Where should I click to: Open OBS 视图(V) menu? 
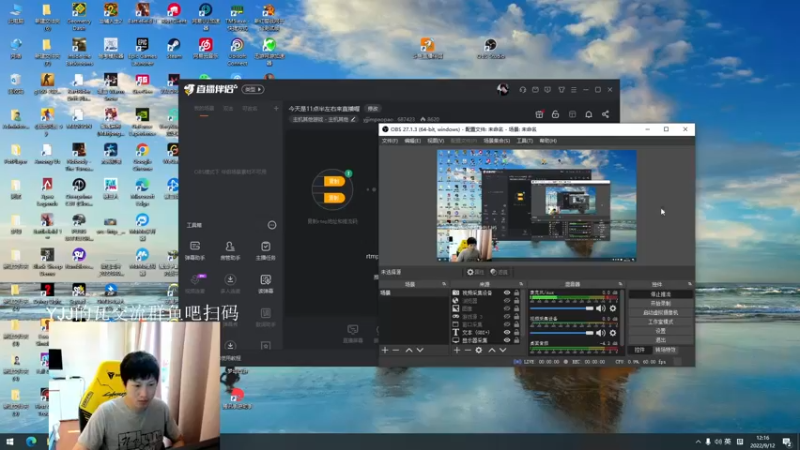click(435, 141)
